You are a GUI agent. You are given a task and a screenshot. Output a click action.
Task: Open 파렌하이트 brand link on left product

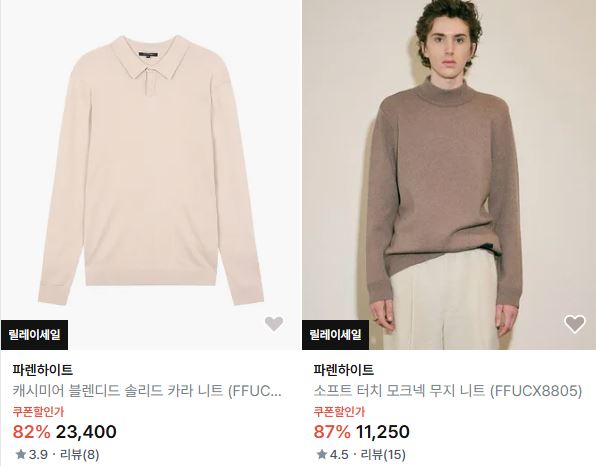point(43,370)
